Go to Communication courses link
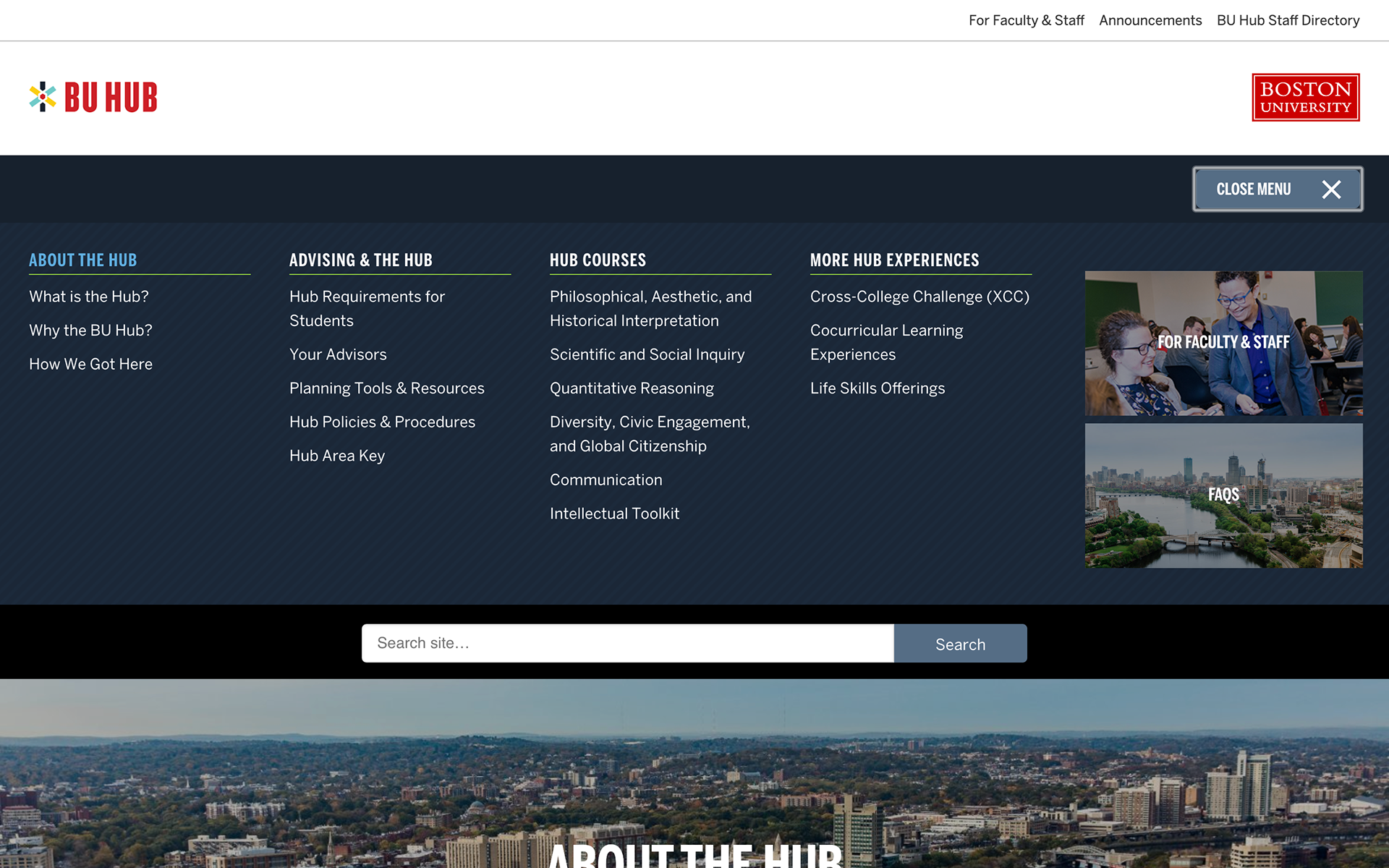 pyautogui.click(x=606, y=480)
